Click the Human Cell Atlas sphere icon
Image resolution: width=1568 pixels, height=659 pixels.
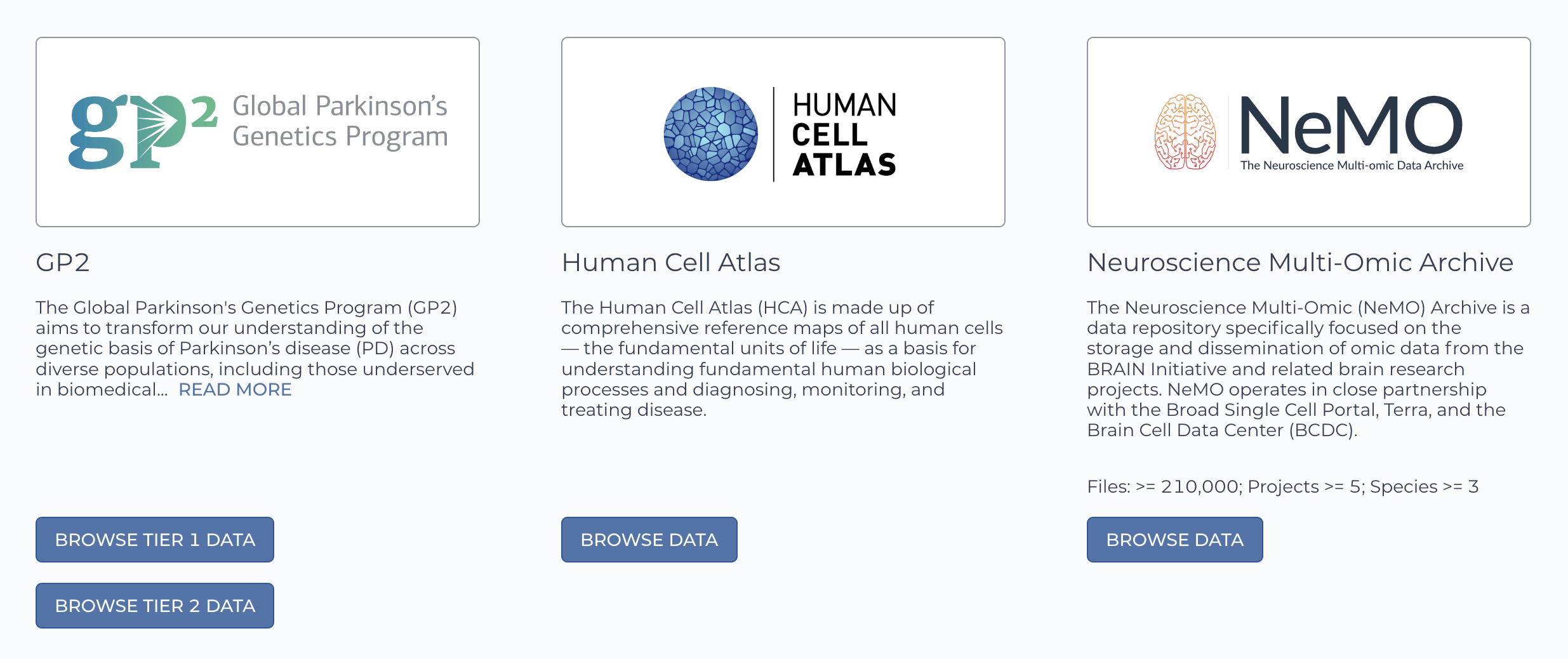710,134
